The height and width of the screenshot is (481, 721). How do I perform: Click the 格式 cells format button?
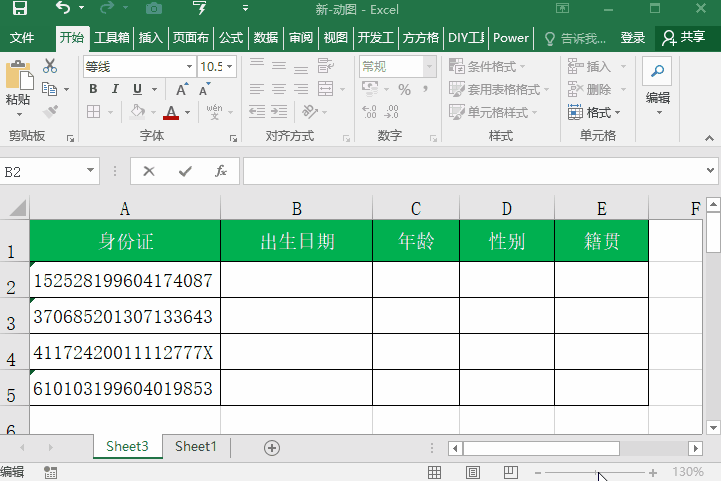594,112
